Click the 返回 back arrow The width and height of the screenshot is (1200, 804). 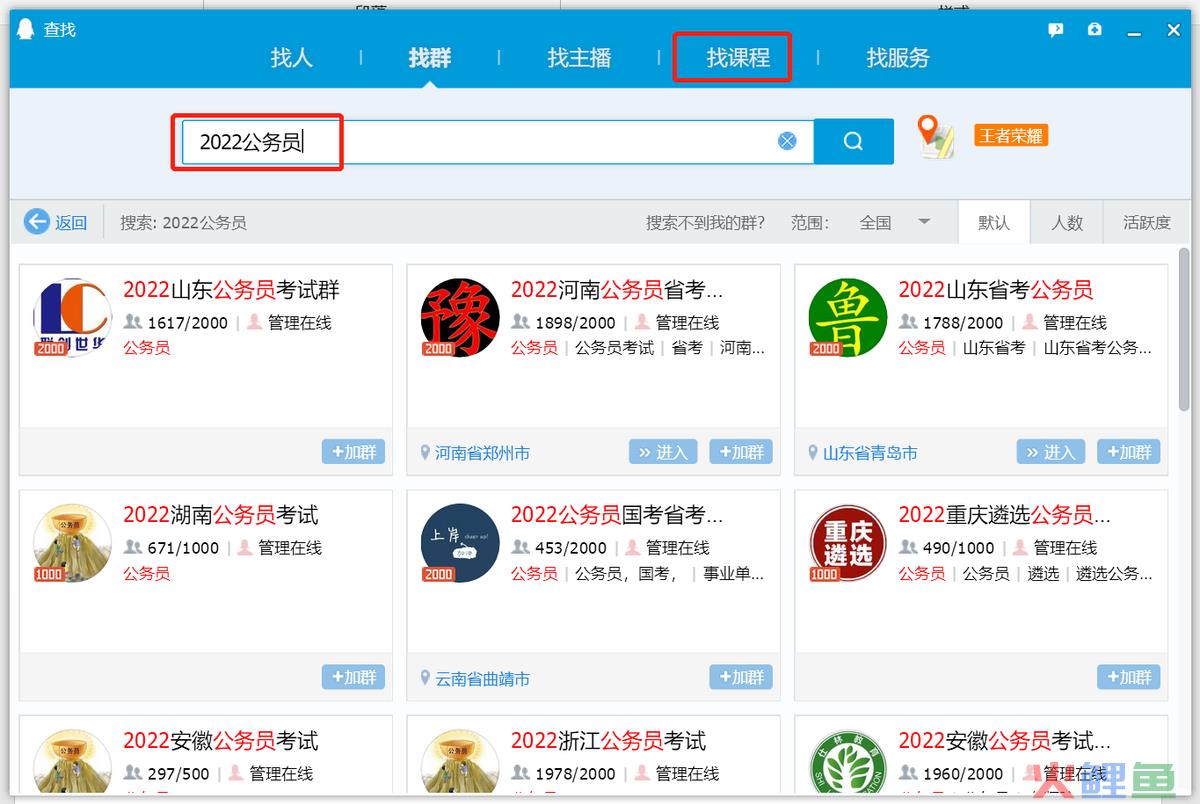coord(37,222)
